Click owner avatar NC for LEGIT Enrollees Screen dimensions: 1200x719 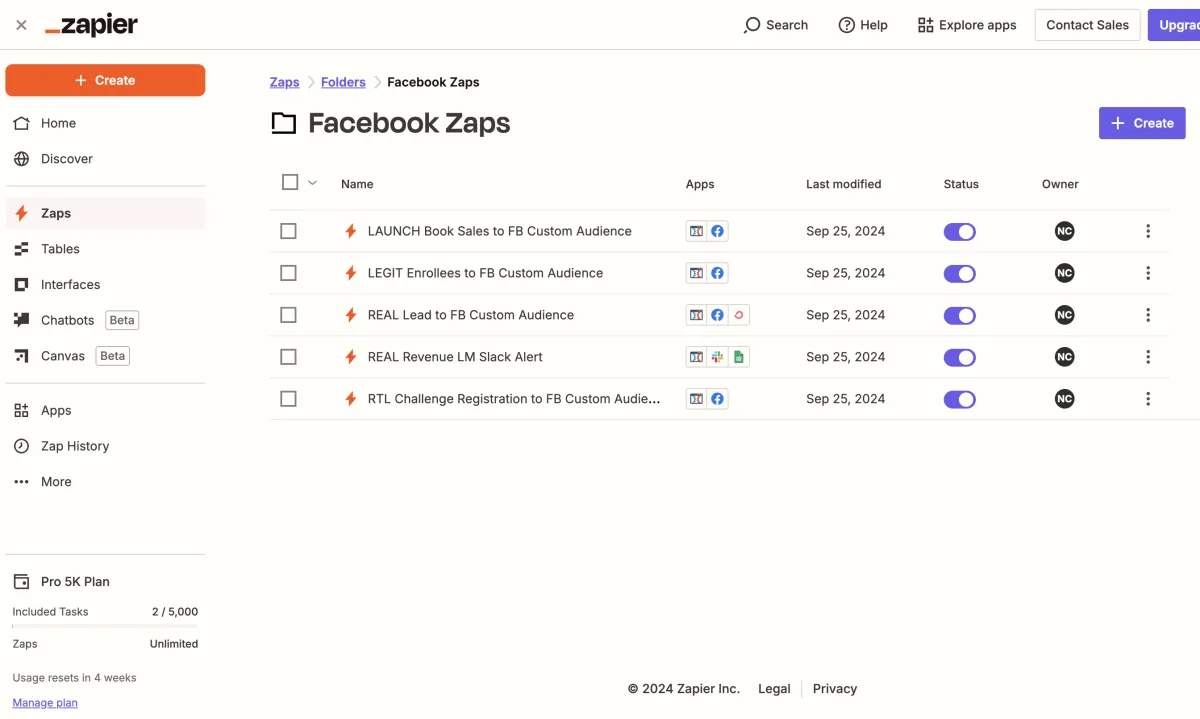coord(1064,273)
